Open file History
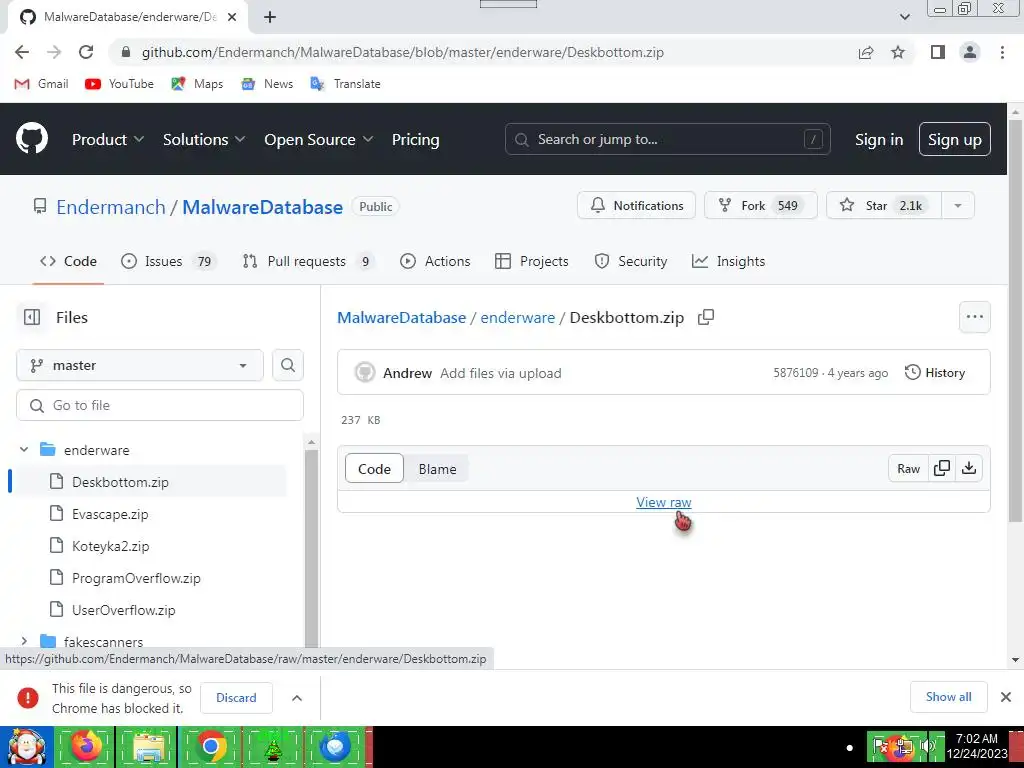The width and height of the screenshot is (1024, 768). pyautogui.click(x=935, y=373)
